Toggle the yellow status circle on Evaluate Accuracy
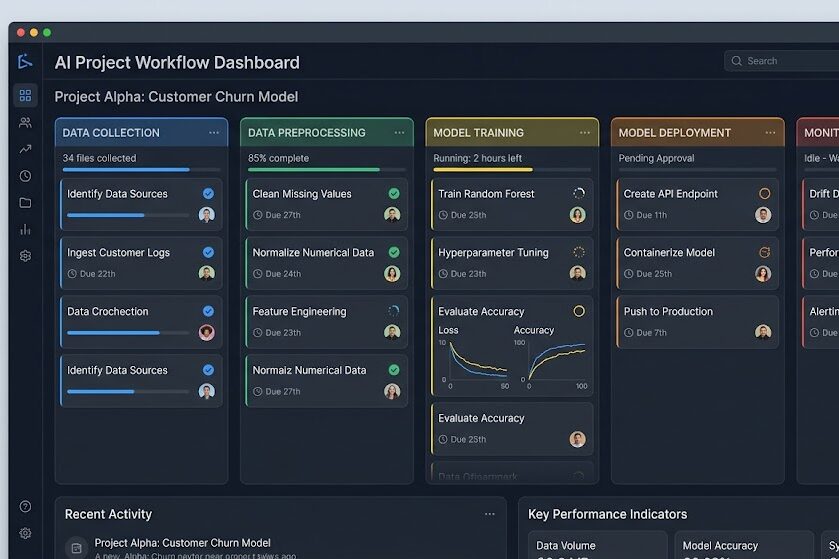 (579, 311)
